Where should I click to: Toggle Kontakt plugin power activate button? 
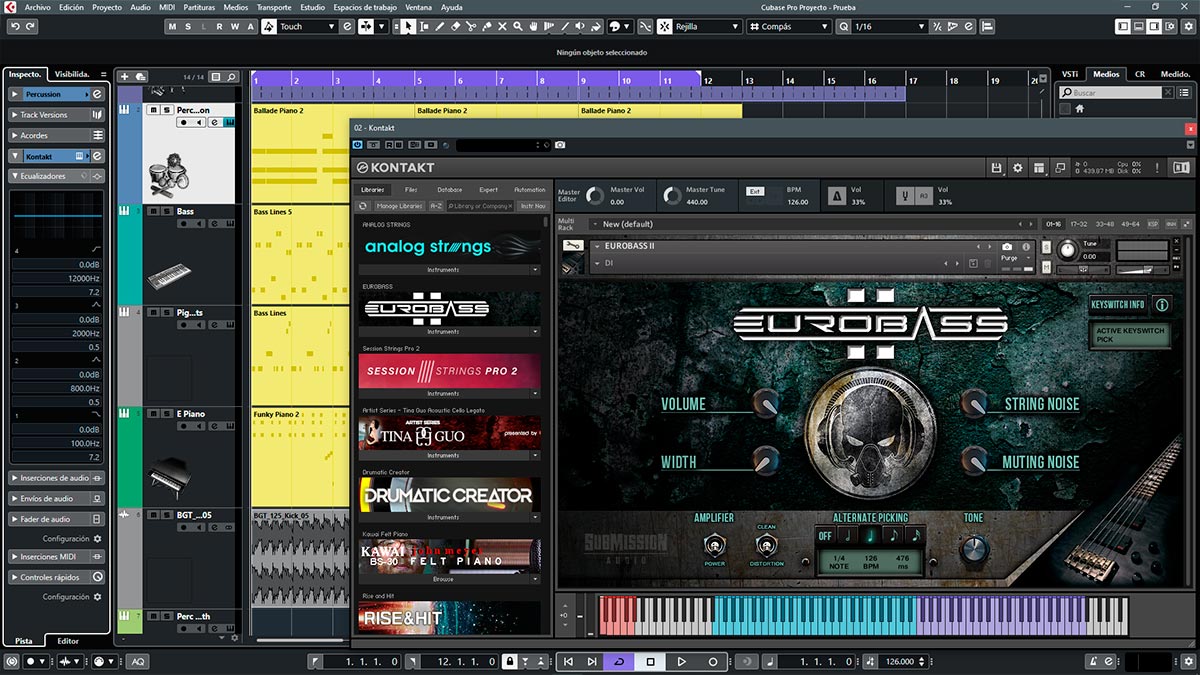tap(358, 145)
